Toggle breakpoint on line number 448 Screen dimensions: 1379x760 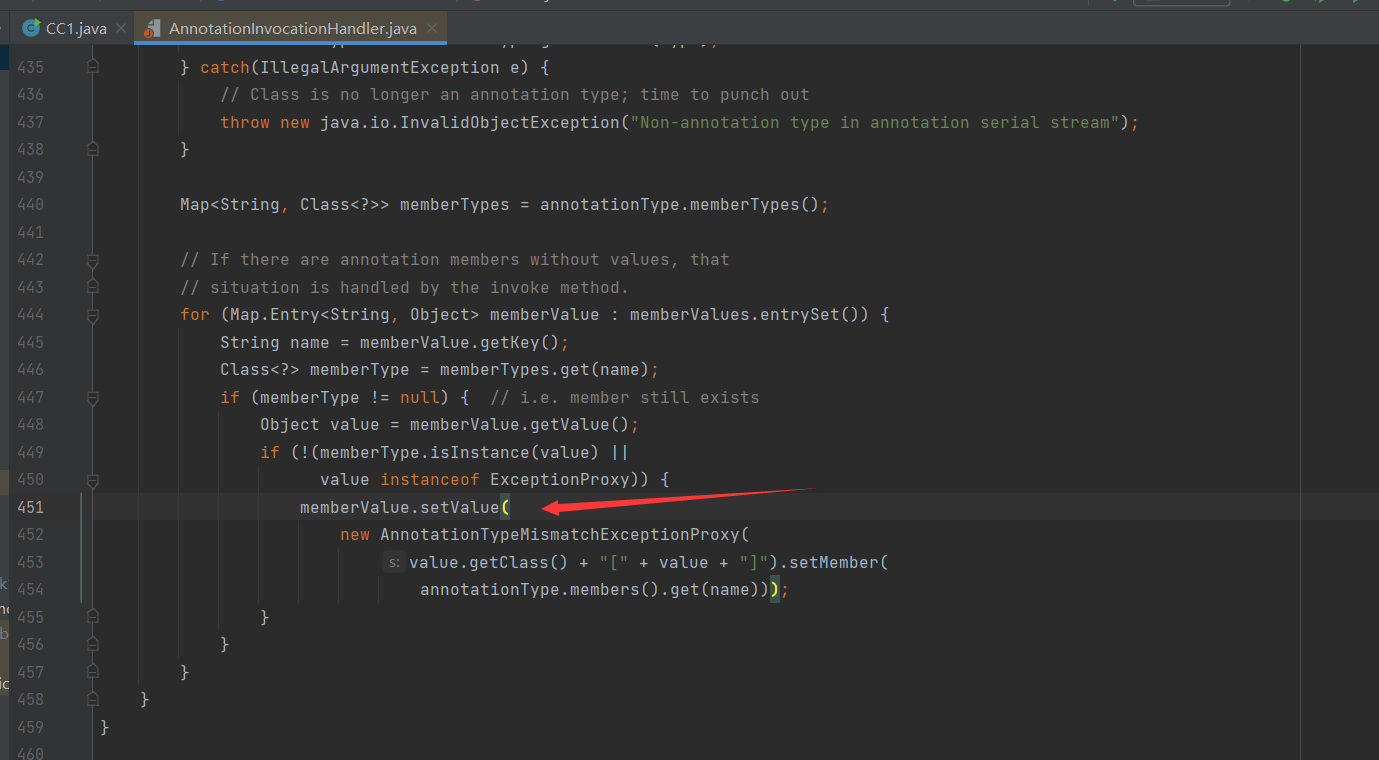pyautogui.click(x=30, y=424)
